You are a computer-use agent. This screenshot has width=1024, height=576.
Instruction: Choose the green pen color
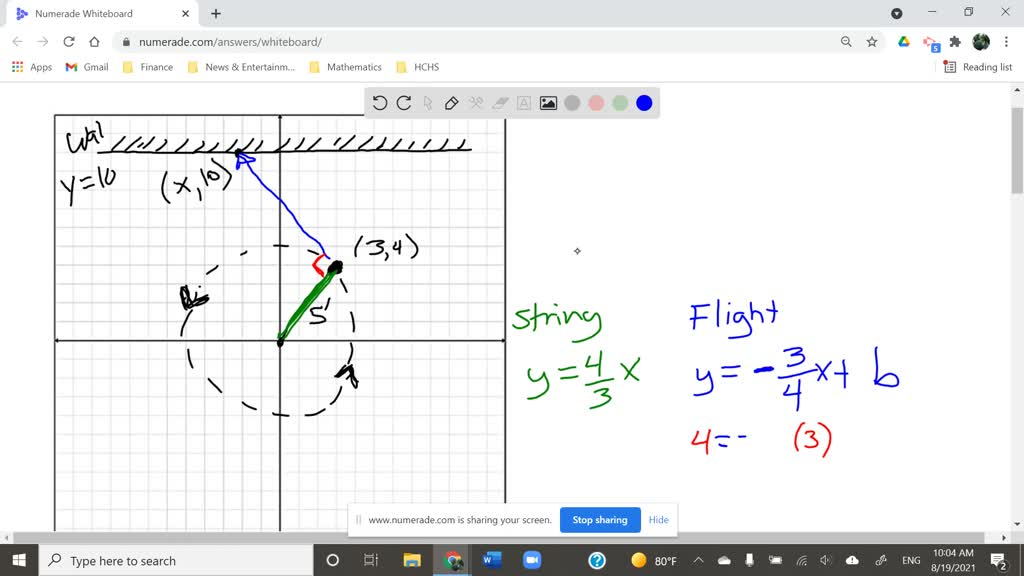tap(620, 103)
